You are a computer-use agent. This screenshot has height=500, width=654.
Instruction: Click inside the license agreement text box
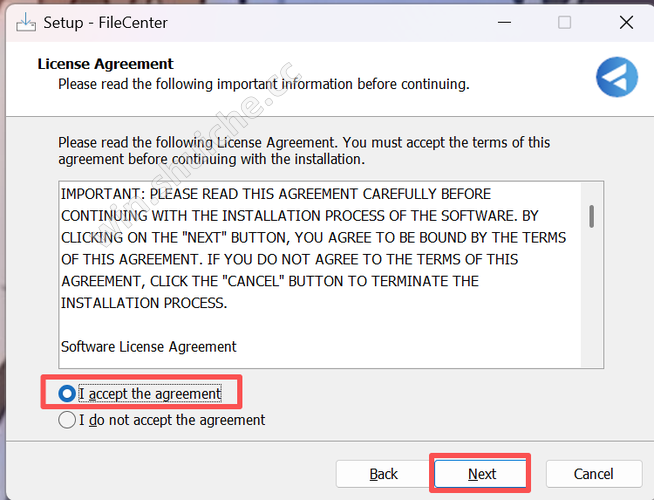[320, 320]
